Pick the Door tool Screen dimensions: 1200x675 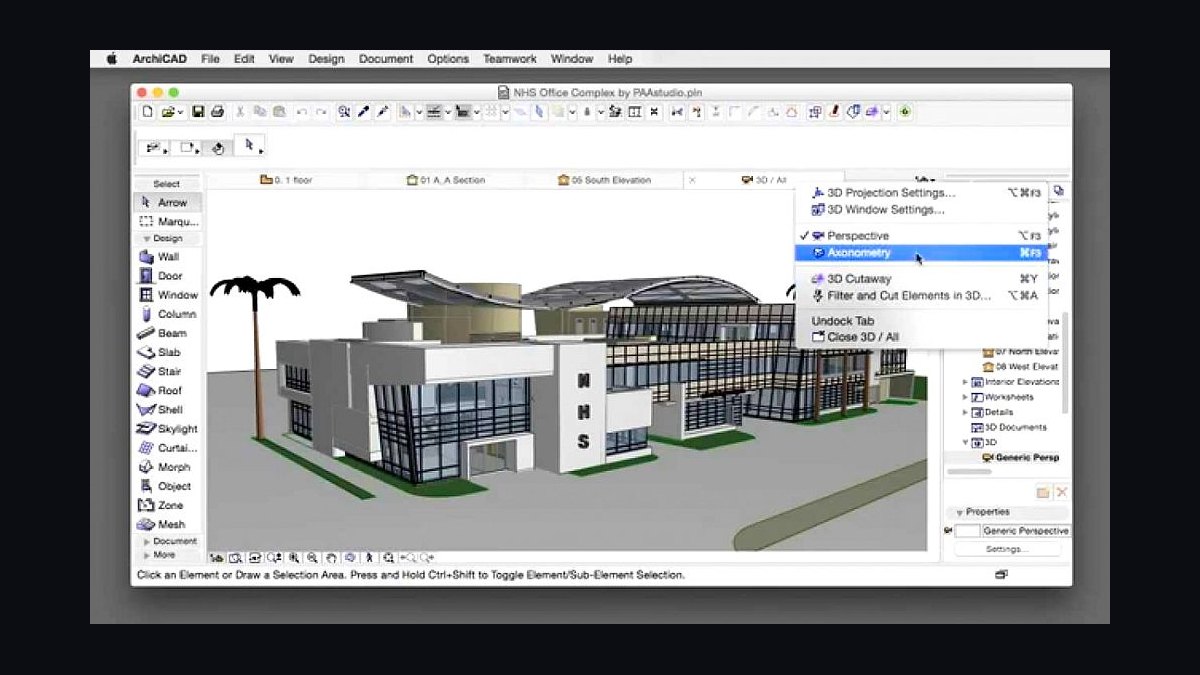pos(167,275)
